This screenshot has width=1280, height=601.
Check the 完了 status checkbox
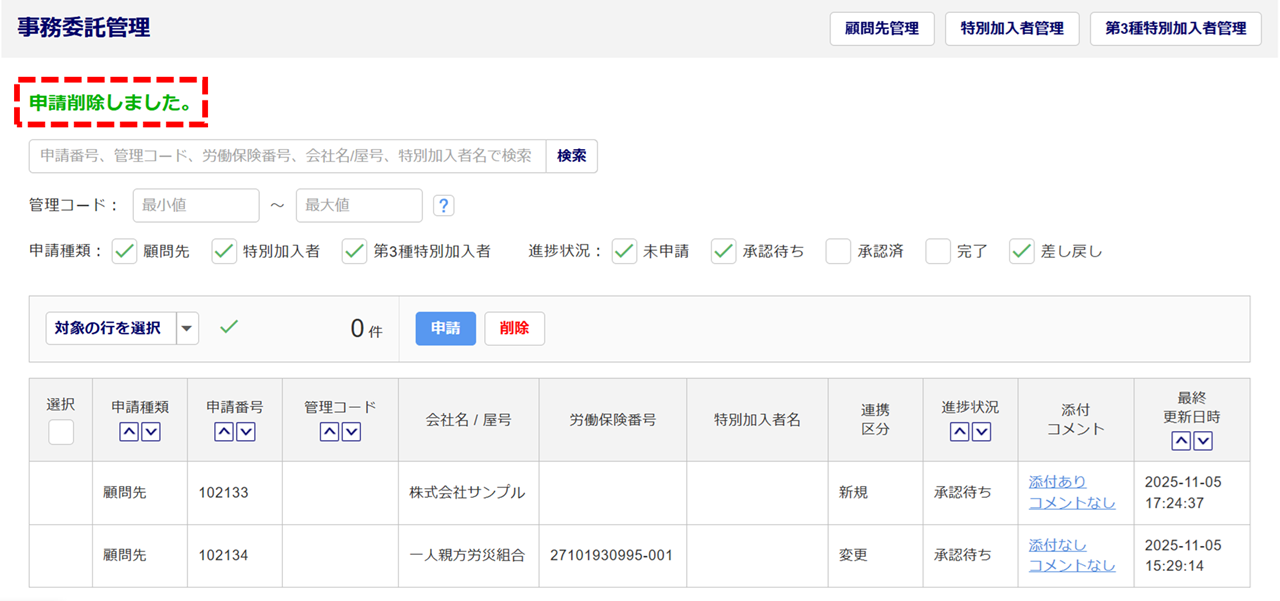[x=938, y=251]
